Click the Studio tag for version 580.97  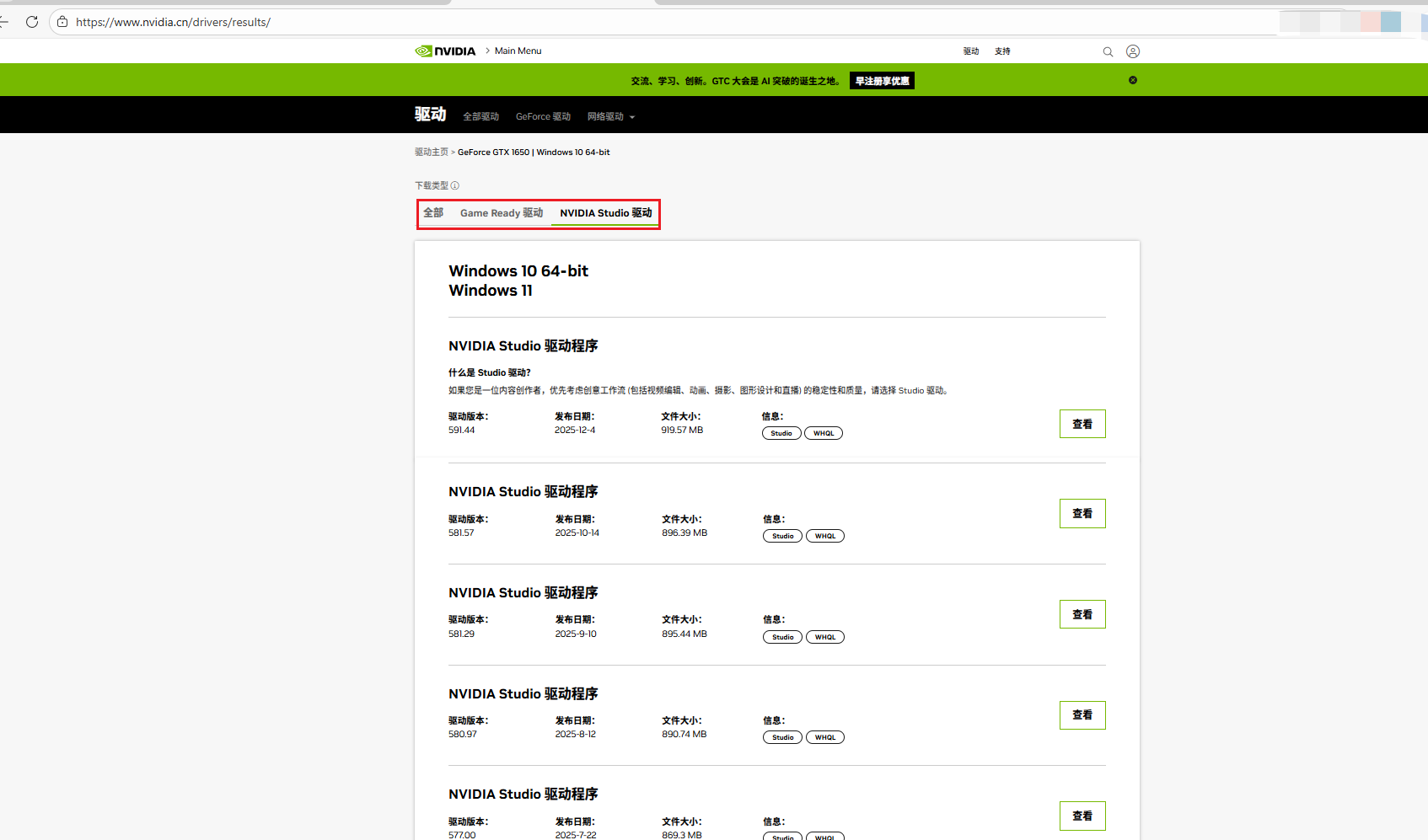click(783, 737)
